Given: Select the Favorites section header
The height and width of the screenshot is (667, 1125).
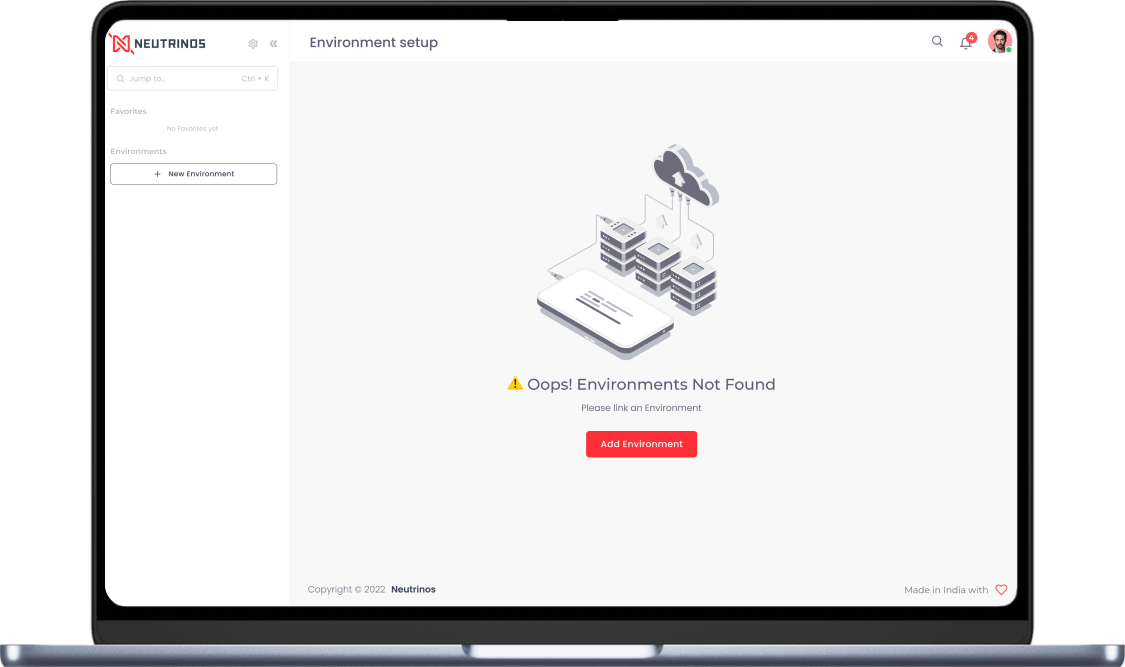Looking at the screenshot, I should click(128, 111).
